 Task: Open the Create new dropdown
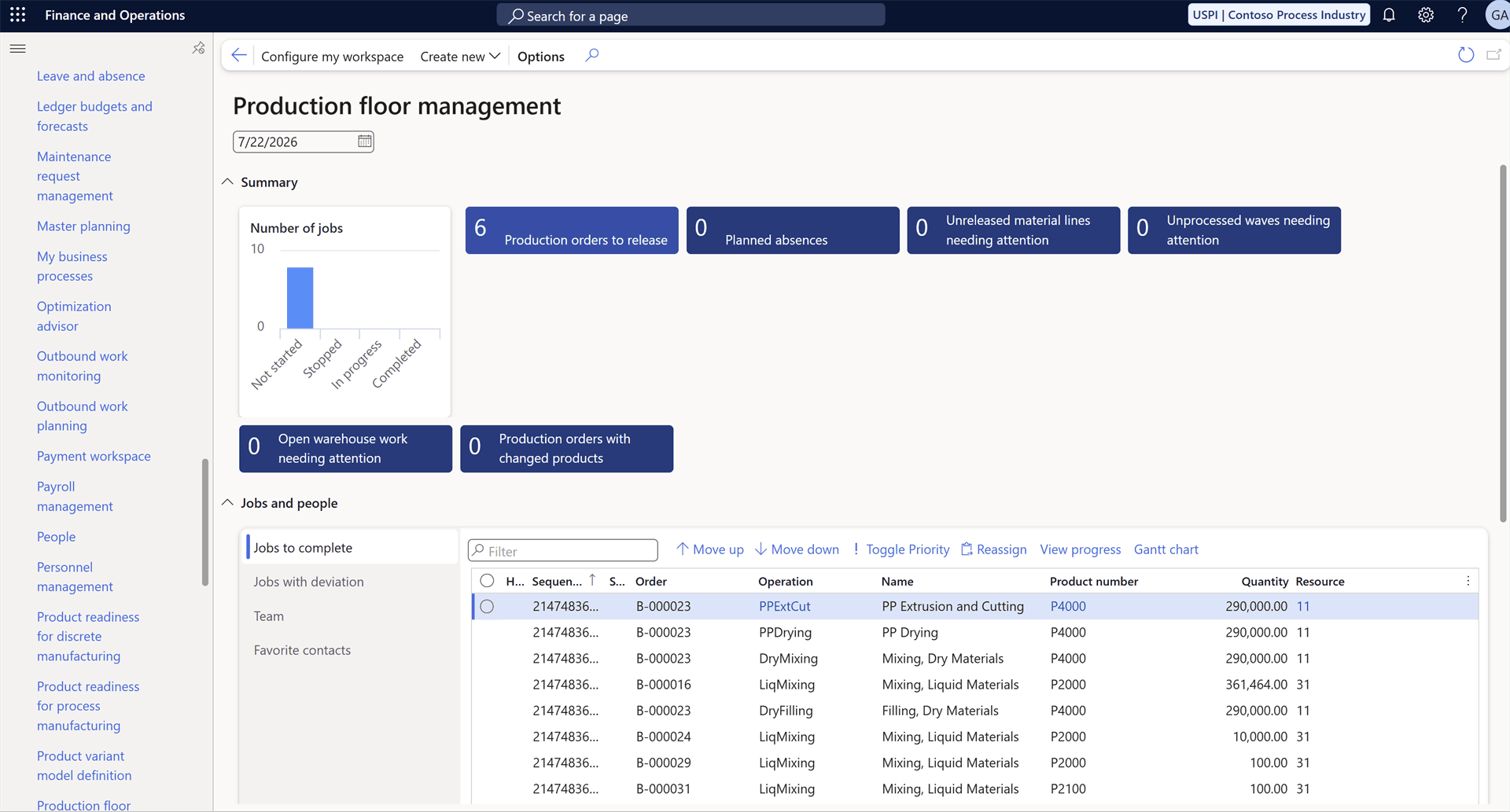(460, 56)
